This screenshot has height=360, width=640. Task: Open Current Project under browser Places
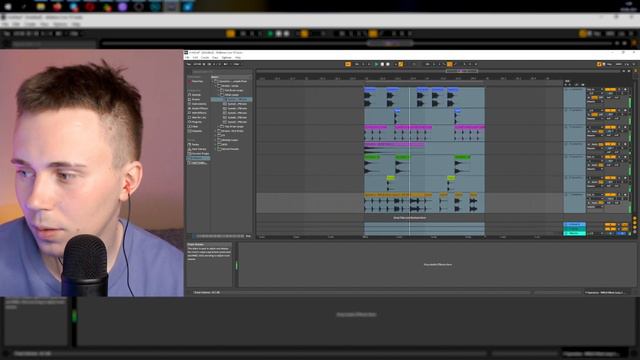coord(199,153)
